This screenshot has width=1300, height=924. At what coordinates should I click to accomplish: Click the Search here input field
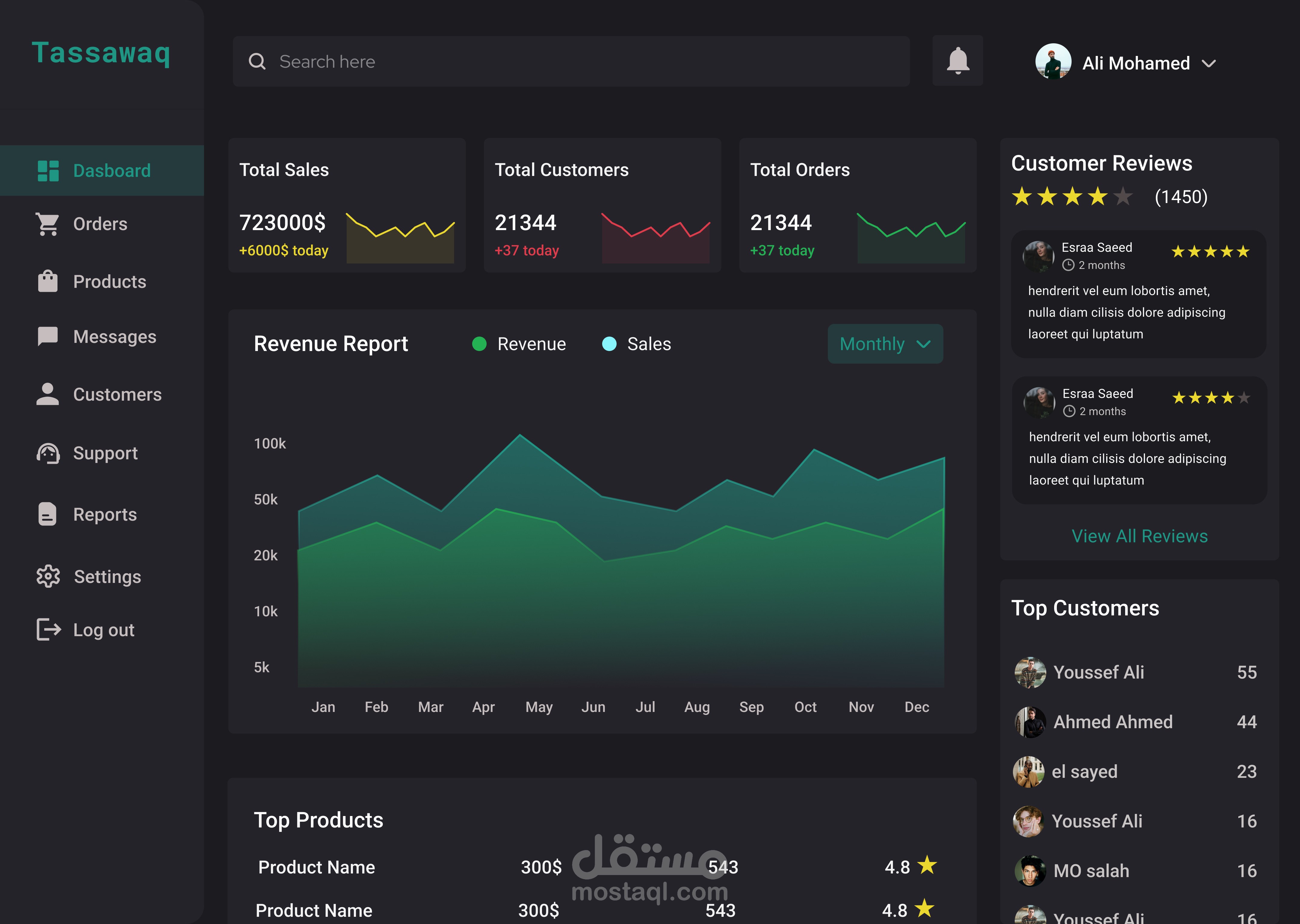(571, 61)
